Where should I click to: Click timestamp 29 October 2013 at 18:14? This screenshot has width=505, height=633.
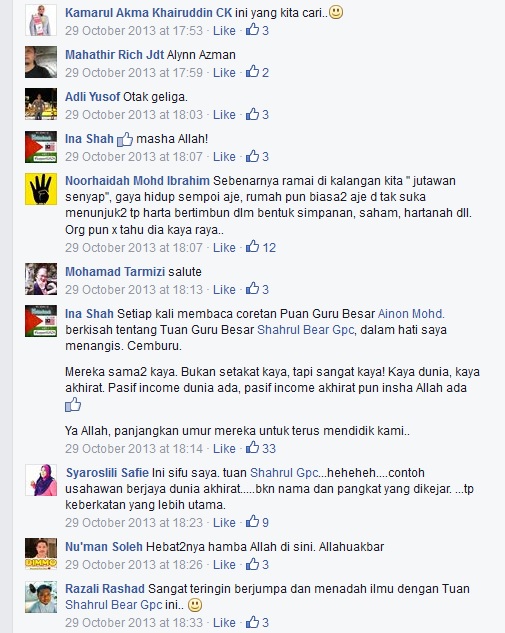tap(134, 449)
